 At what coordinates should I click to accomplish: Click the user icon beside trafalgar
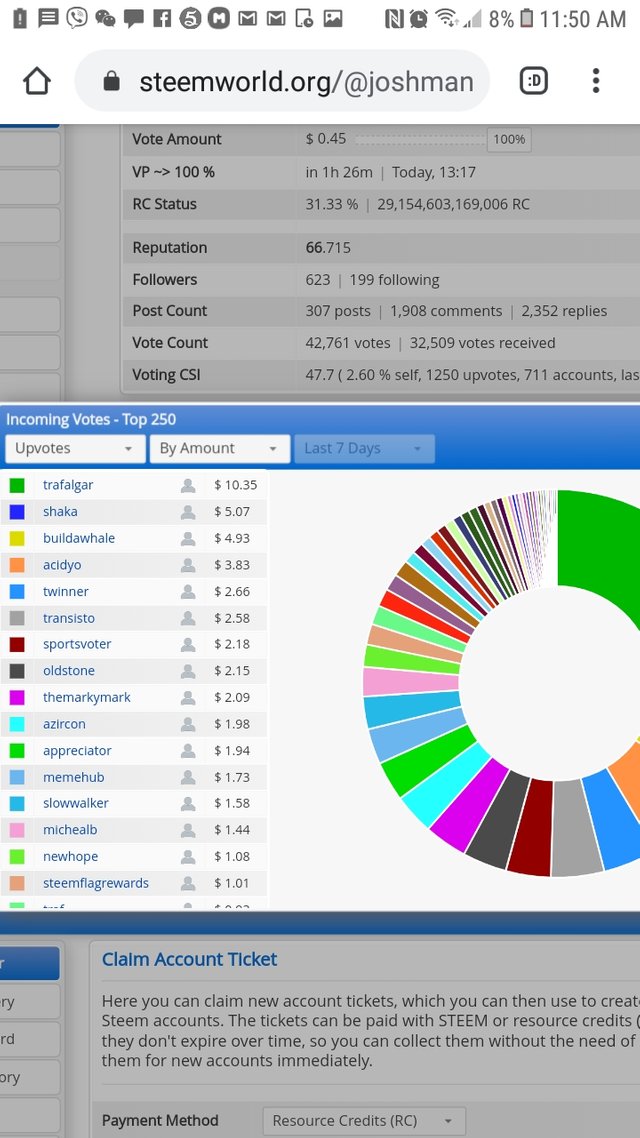(188, 486)
